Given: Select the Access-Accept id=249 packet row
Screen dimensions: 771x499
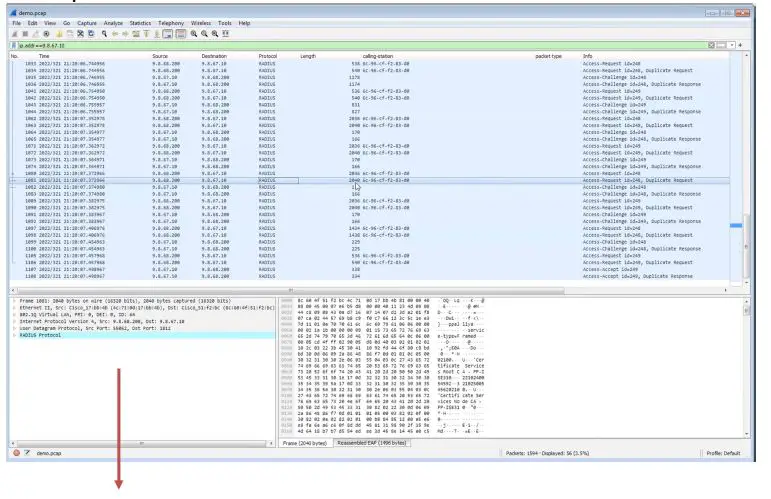Looking at the screenshot, I should coord(370,269).
